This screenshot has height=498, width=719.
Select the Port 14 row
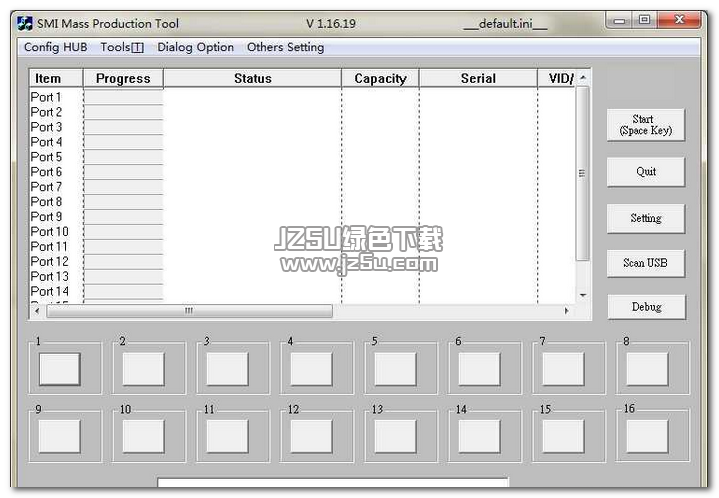point(302,291)
